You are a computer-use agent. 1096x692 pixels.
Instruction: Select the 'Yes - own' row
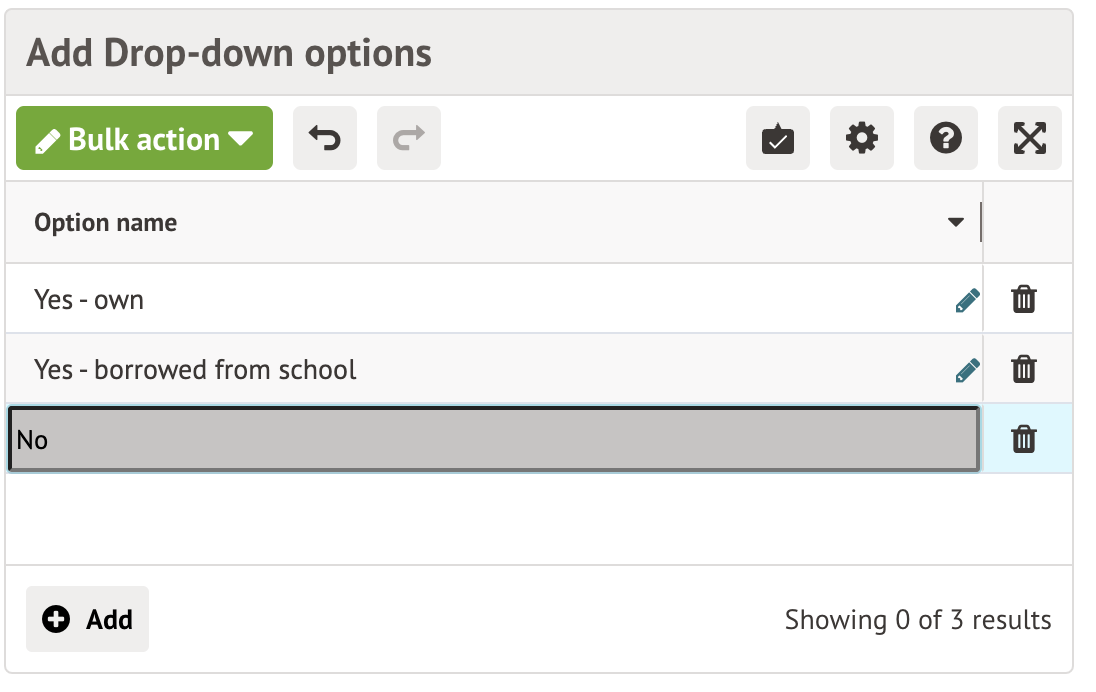coord(400,300)
